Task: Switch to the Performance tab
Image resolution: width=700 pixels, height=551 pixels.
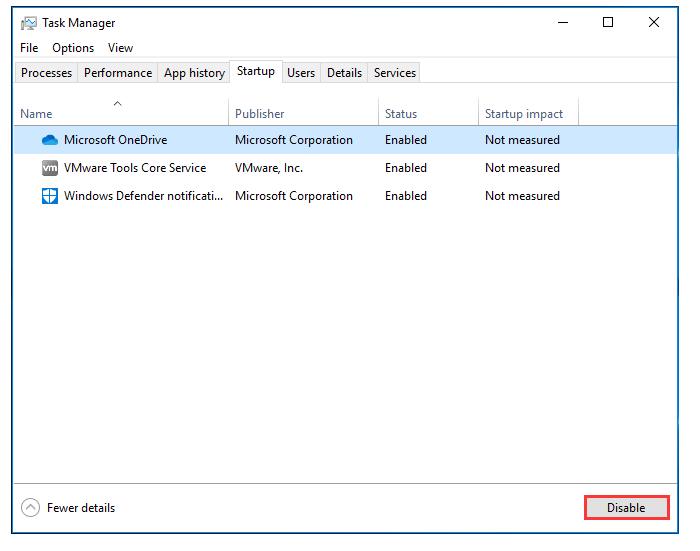Action: pyautogui.click(x=118, y=73)
